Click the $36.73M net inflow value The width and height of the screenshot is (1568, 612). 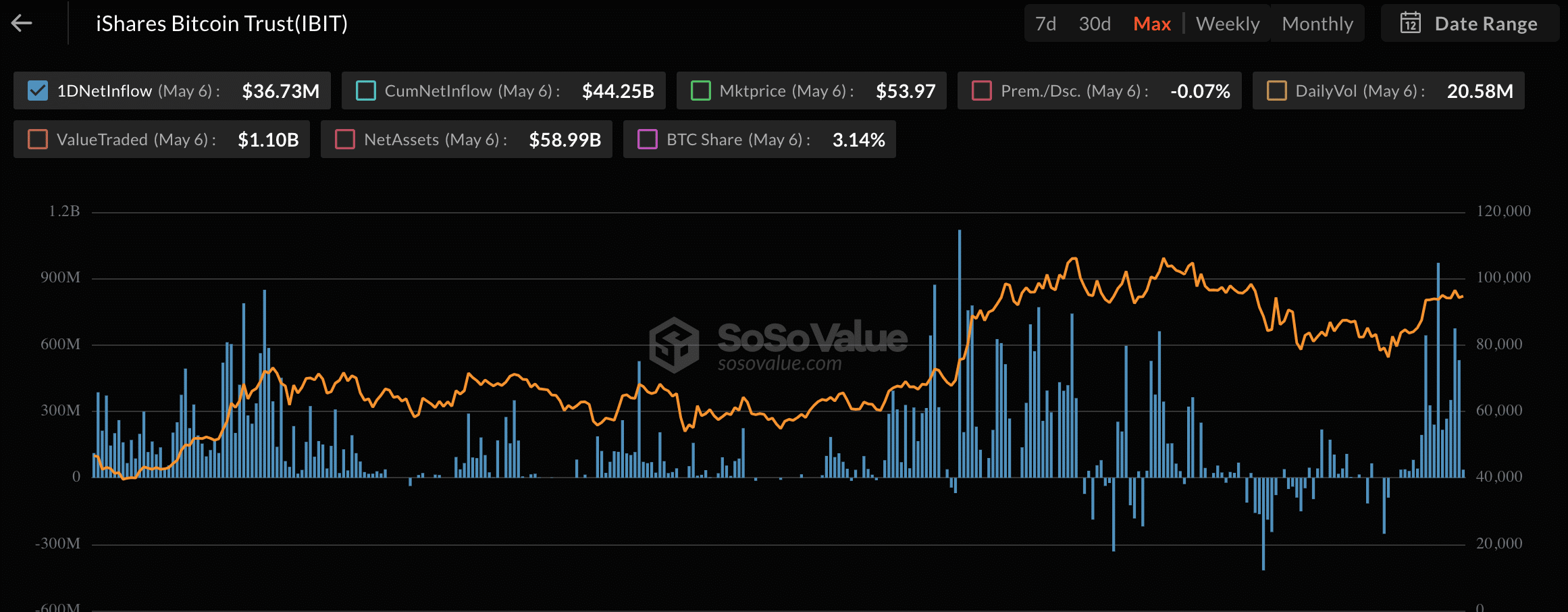point(281,91)
